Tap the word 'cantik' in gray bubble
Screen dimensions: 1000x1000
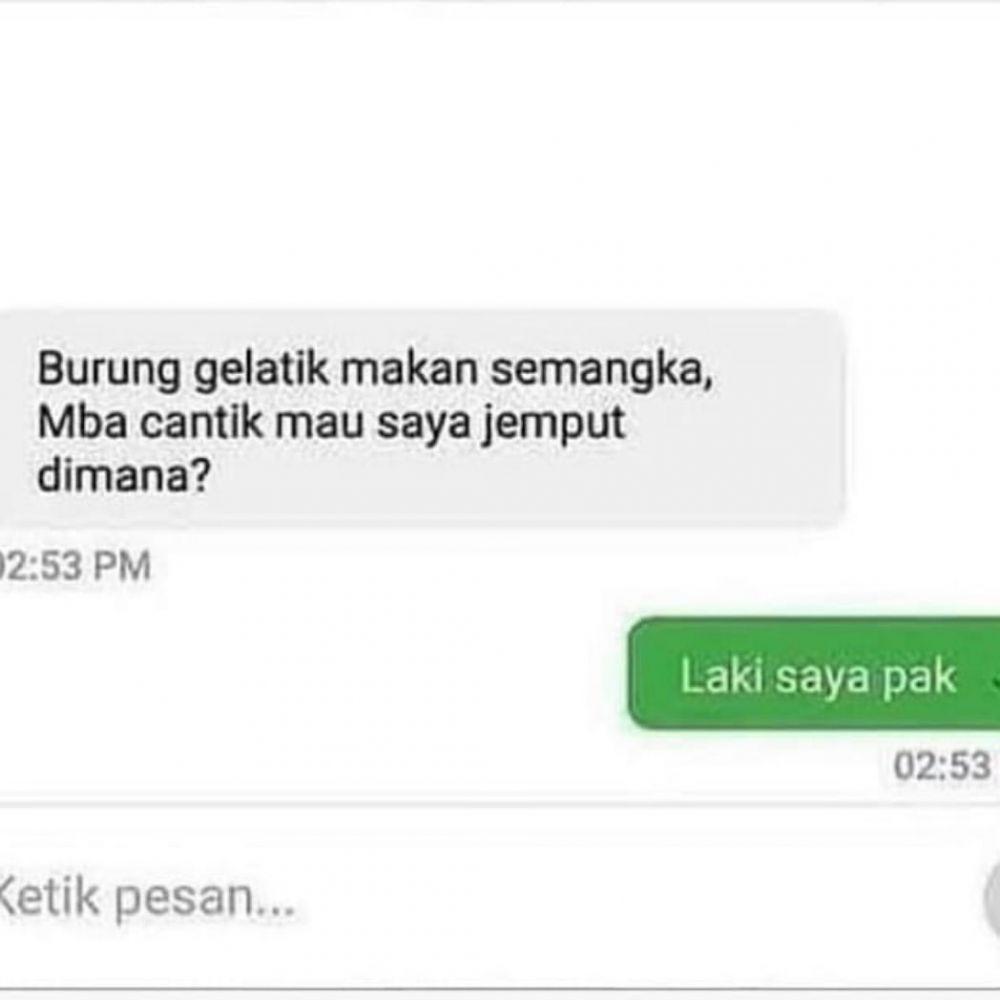click(201, 422)
